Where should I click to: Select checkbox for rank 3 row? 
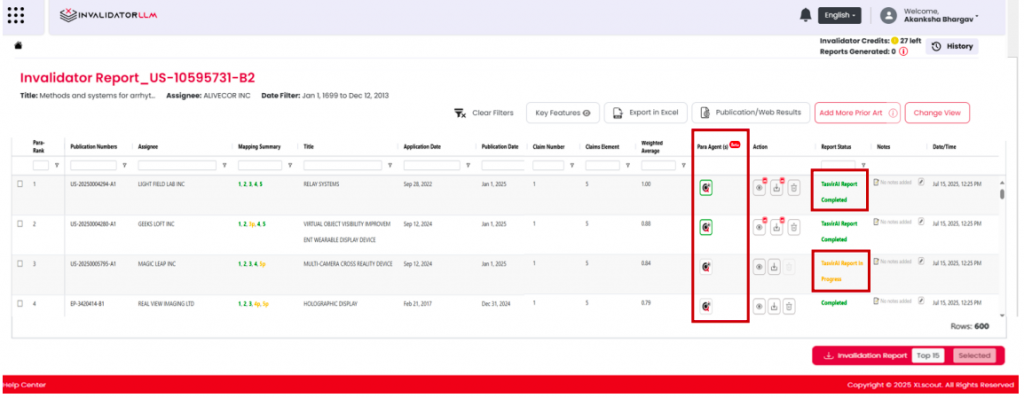[20, 263]
